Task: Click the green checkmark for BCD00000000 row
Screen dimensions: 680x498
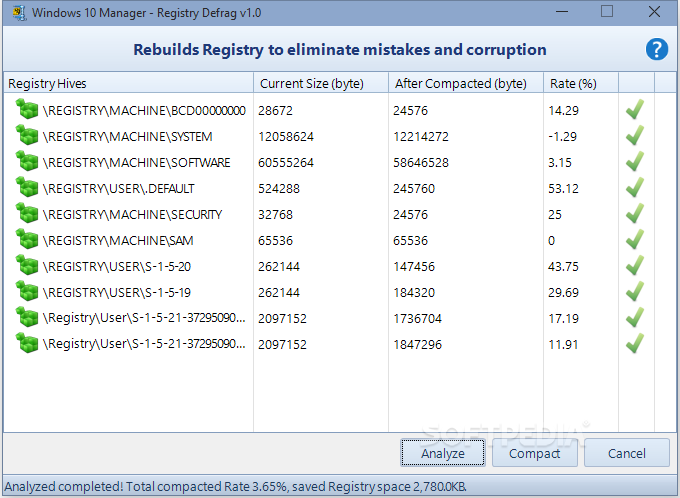Action: 635,109
